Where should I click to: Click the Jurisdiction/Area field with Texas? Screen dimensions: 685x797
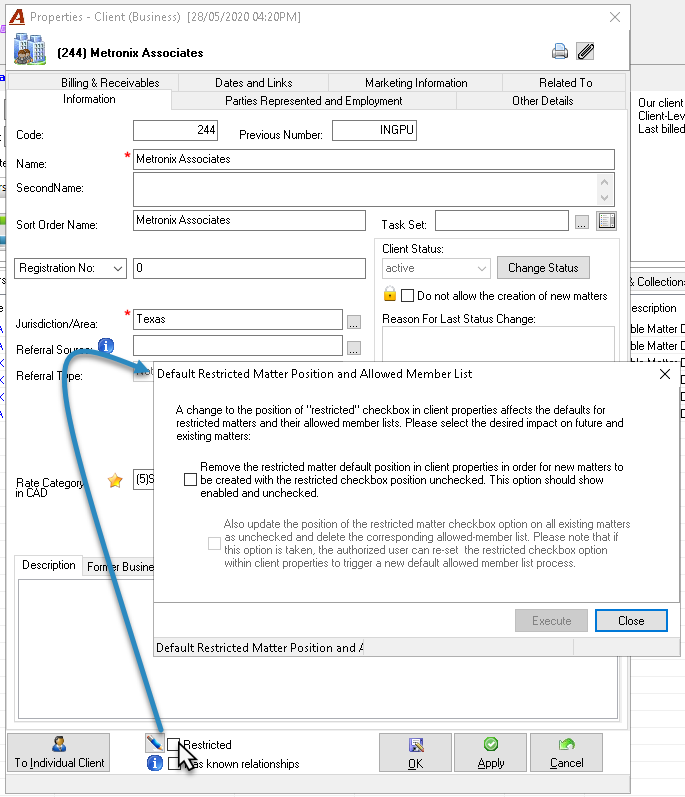(x=237, y=319)
